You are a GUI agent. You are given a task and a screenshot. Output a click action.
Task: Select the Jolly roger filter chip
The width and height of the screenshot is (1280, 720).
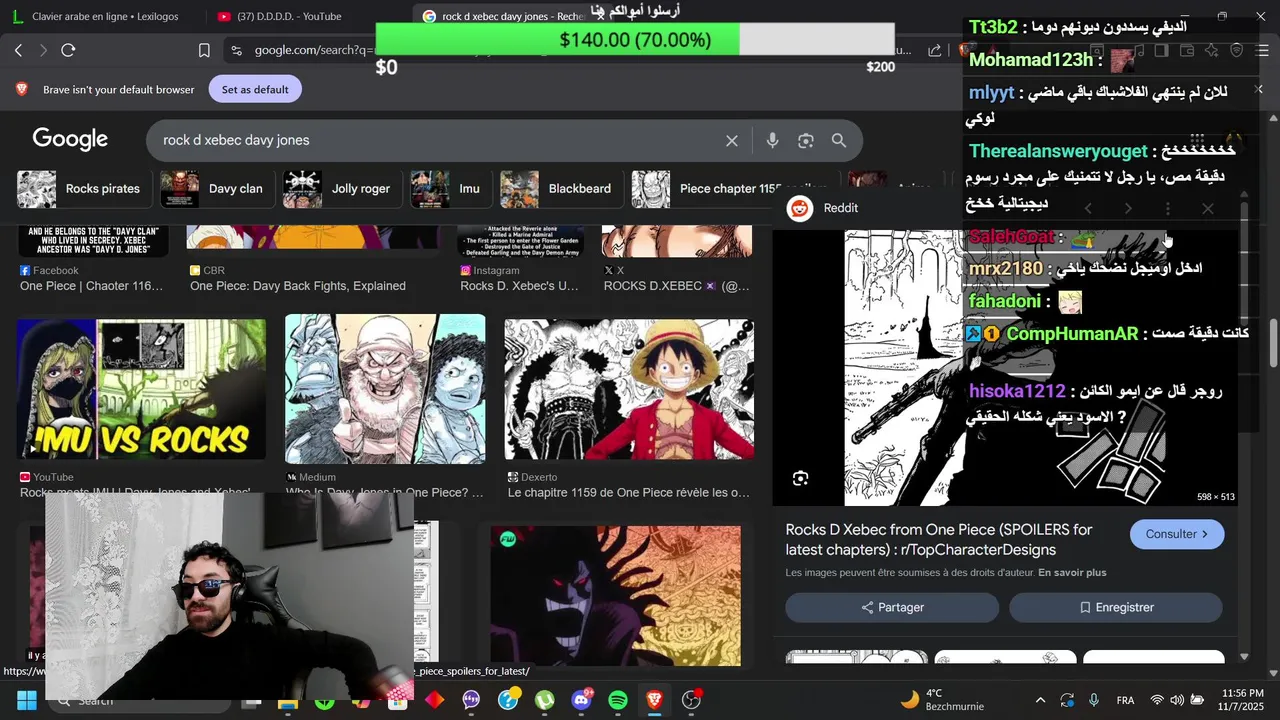point(340,189)
